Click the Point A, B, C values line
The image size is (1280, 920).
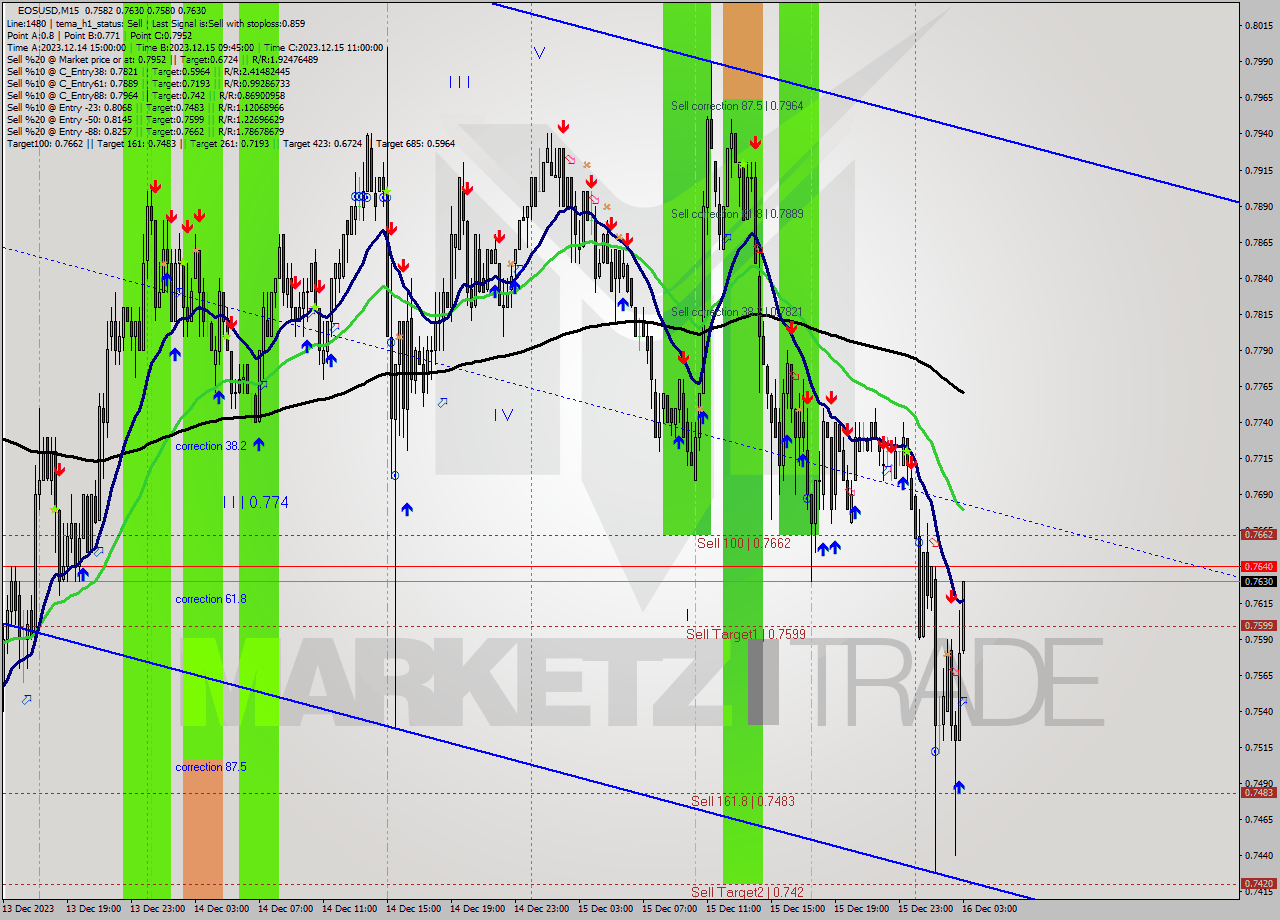coord(100,35)
